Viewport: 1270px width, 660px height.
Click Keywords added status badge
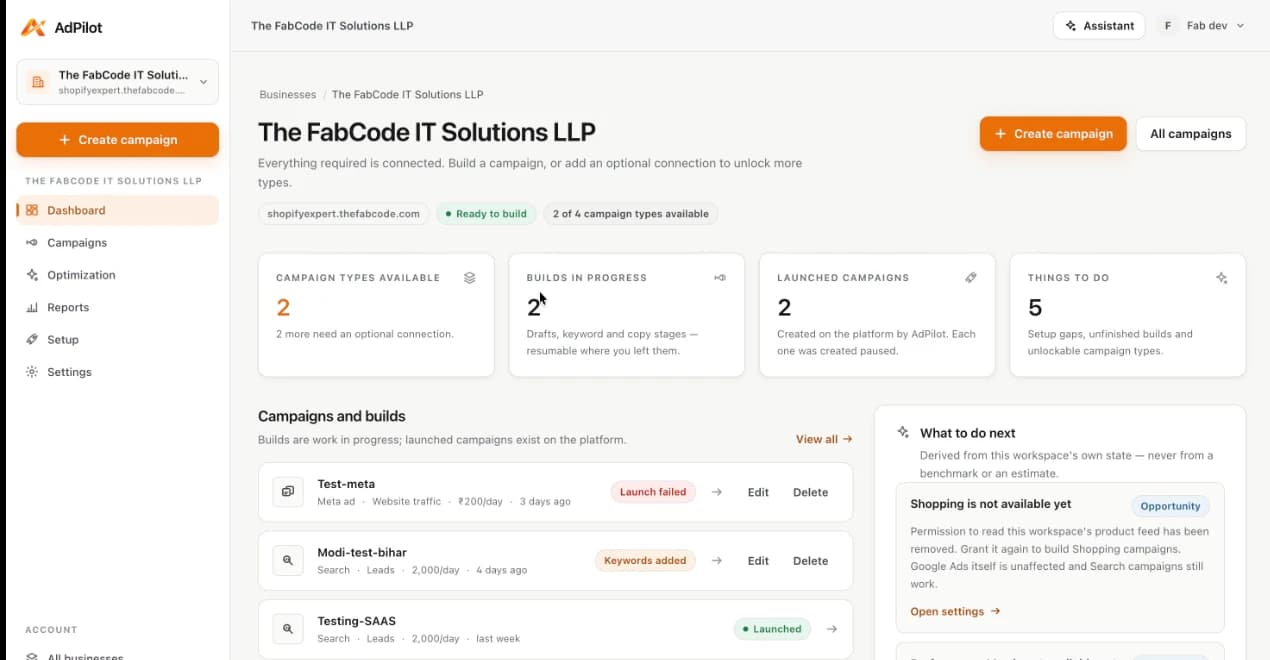(x=645, y=561)
